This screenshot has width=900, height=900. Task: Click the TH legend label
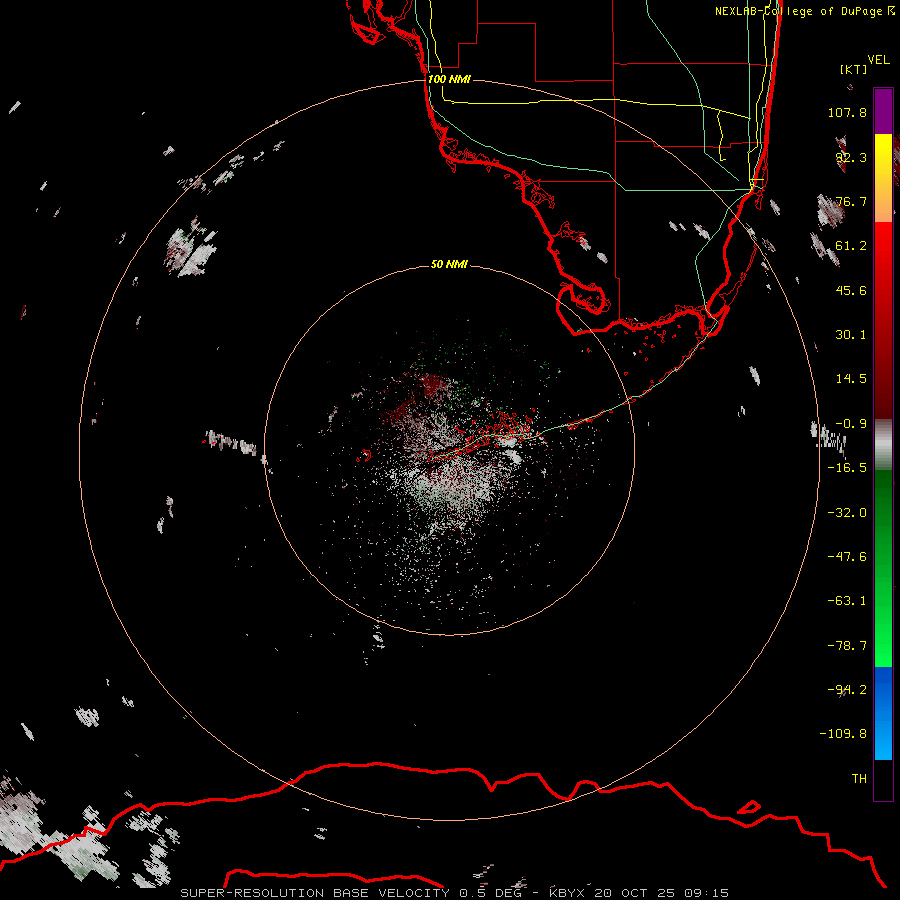point(859,779)
